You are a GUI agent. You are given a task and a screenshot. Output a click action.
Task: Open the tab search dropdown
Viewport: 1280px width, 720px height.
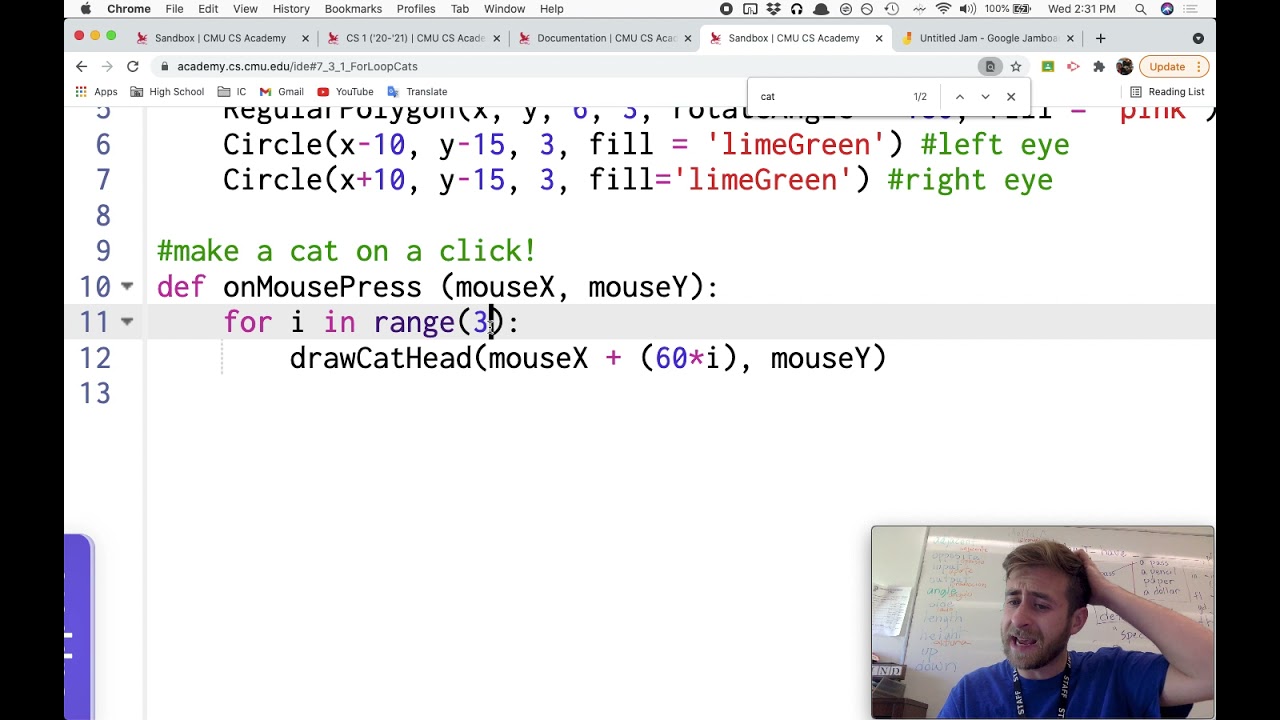(x=1198, y=38)
